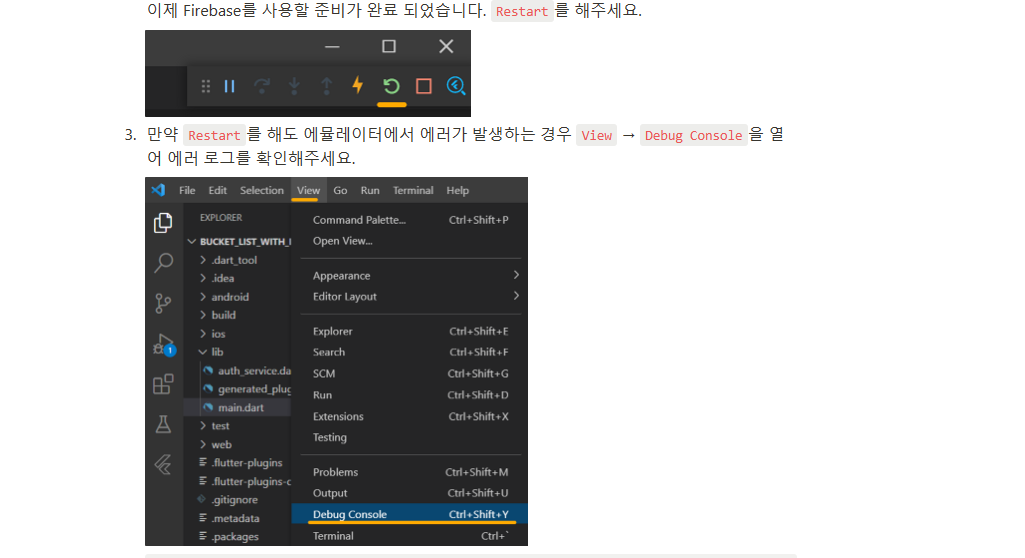Open the Search activity bar icon

tap(163, 263)
